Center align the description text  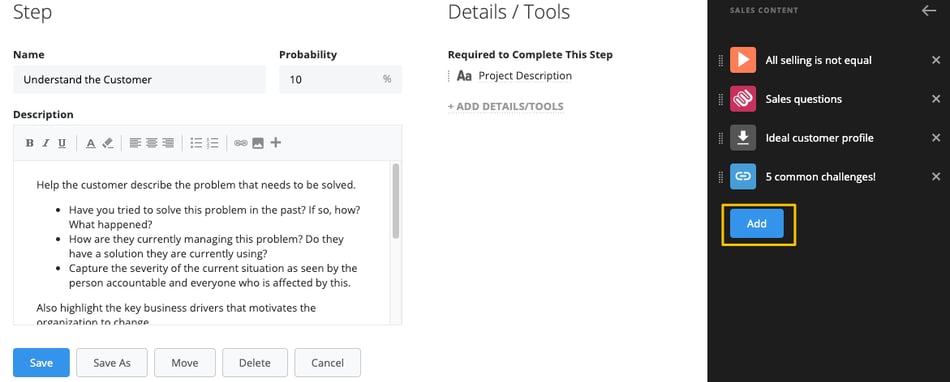pos(151,143)
